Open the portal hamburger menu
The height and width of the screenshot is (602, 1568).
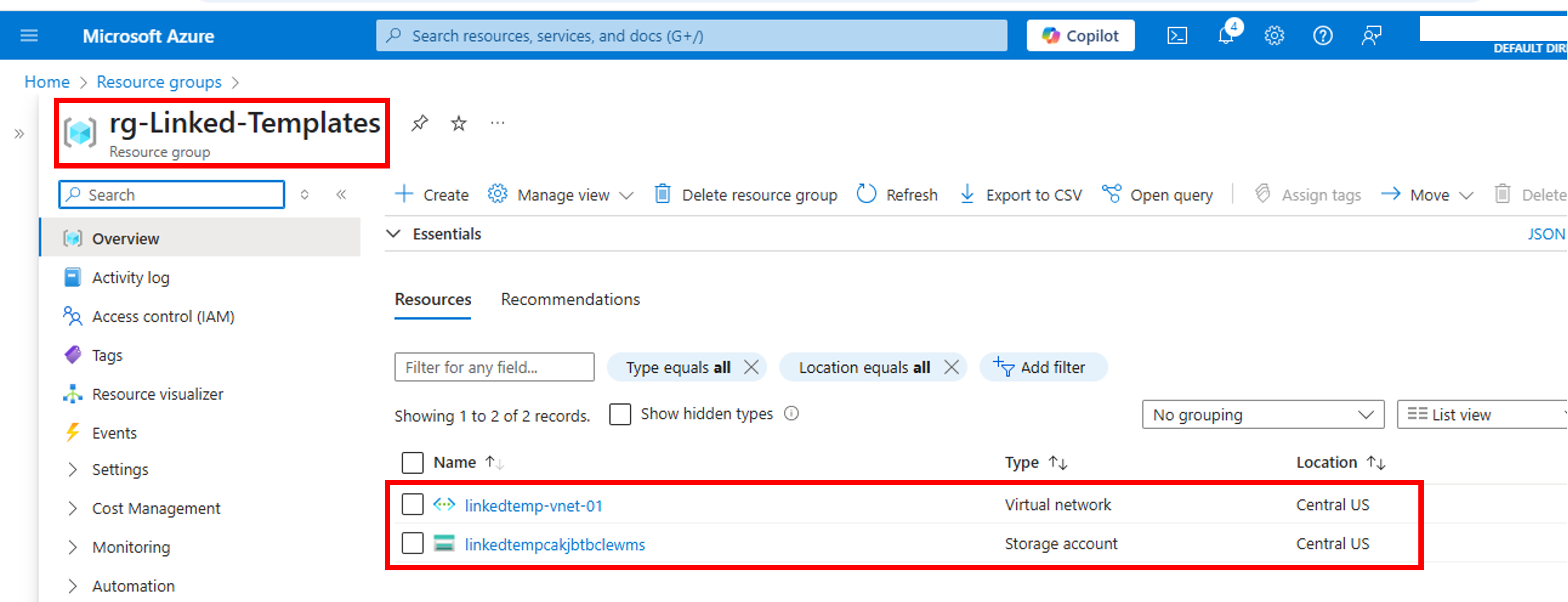tap(29, 35)
